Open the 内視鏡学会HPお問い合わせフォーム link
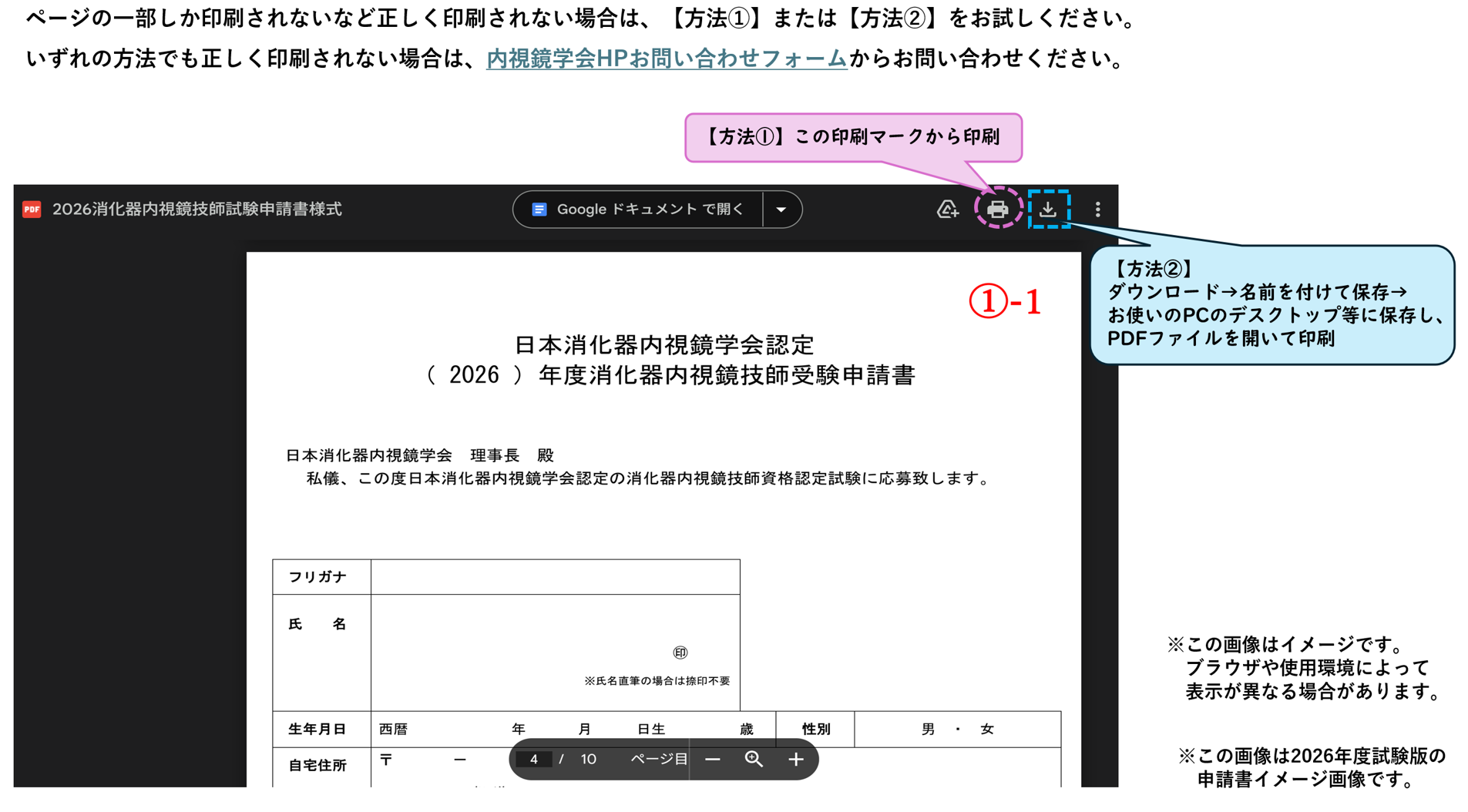This screenshot has width=1468, height=812. pyautogui.click(x=667, y=59)
